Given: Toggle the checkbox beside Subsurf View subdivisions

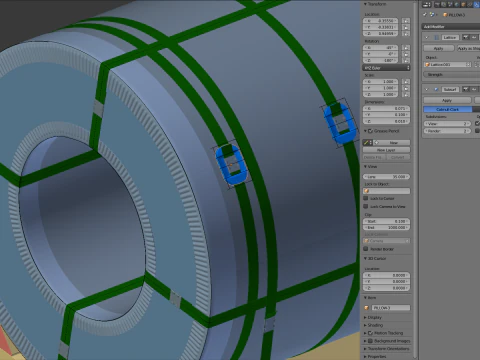Looking at the screenshot, I should [x=477, y=124].
